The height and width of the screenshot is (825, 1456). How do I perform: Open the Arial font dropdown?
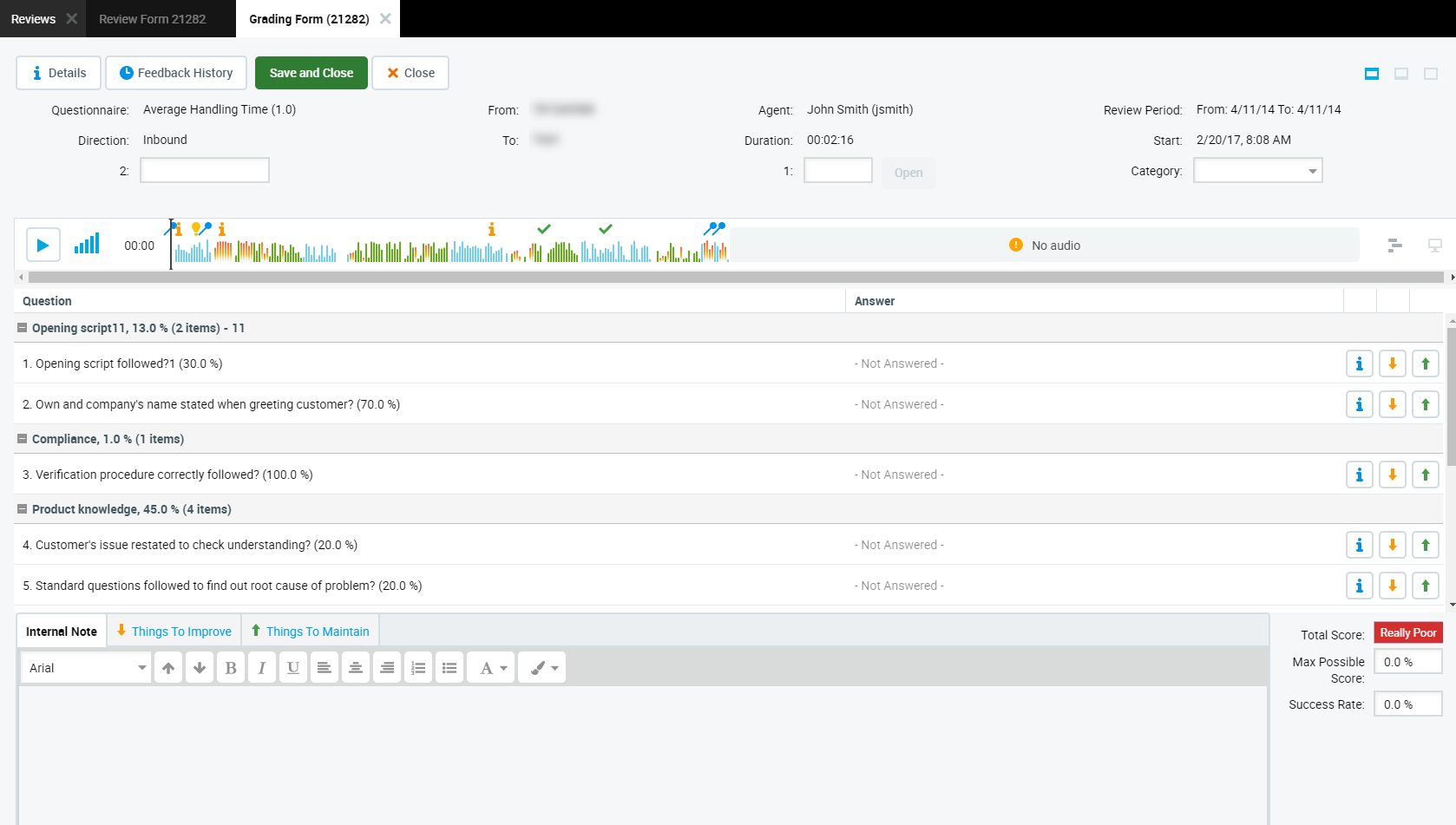(86, 668)
